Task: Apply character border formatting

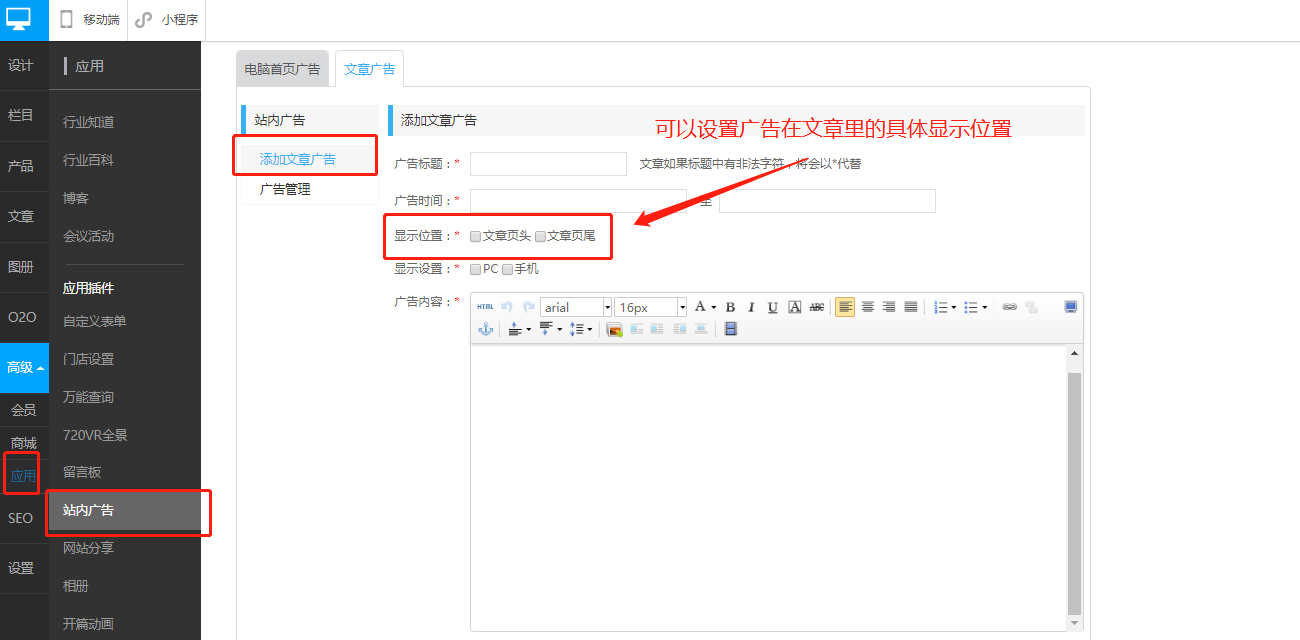Action: click(794, 307)
